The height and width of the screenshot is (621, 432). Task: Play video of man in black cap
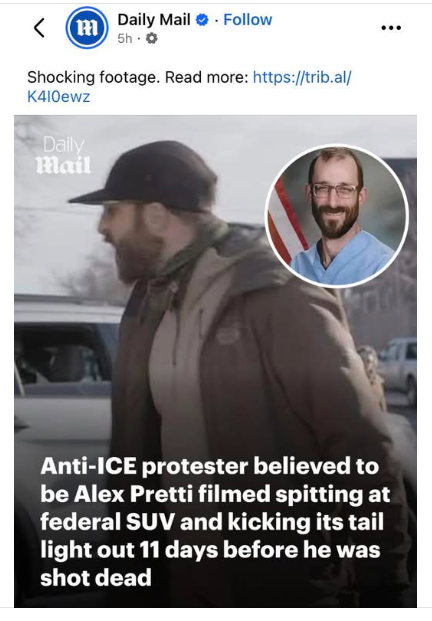(215, 361)
